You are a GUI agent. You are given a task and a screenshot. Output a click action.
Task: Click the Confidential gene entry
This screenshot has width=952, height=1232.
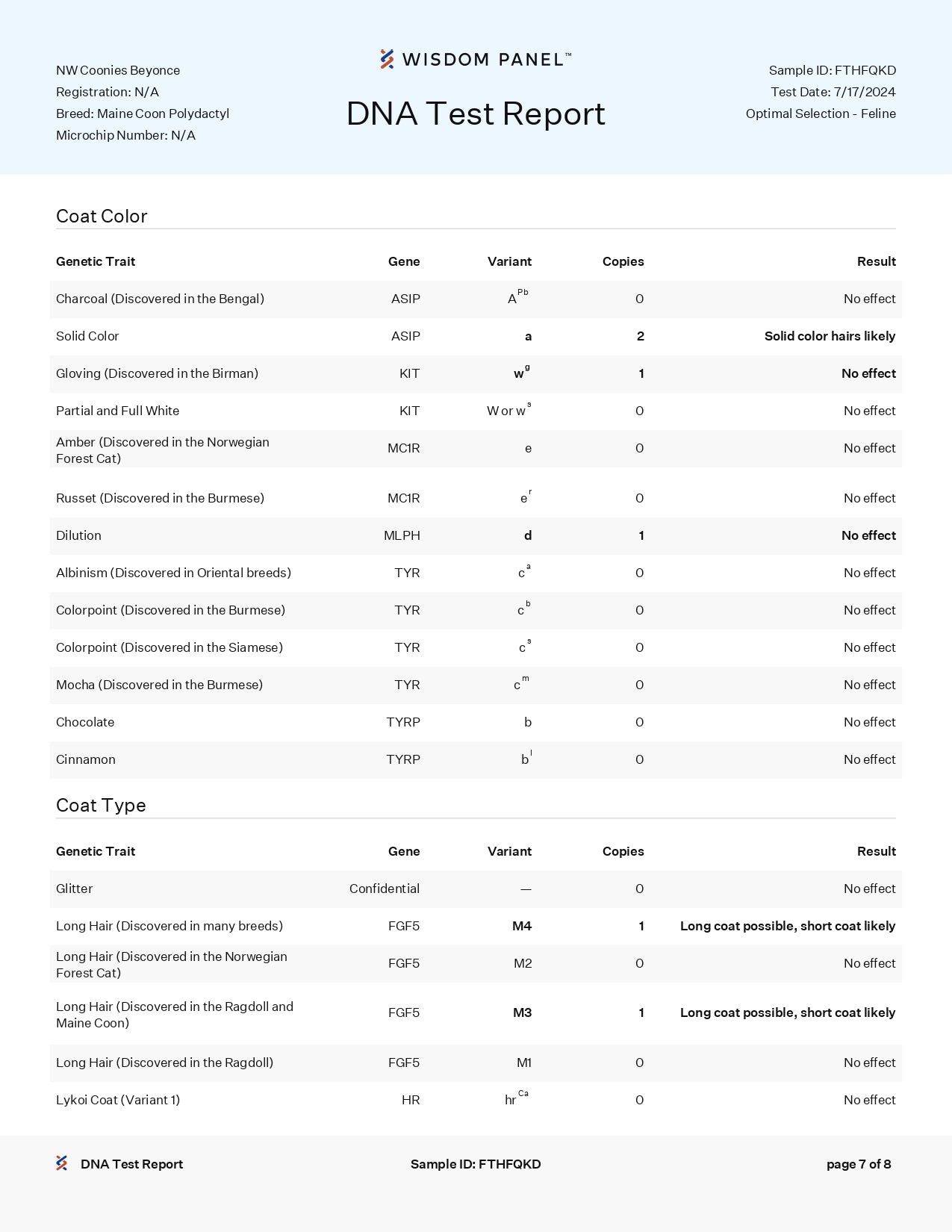384,889
